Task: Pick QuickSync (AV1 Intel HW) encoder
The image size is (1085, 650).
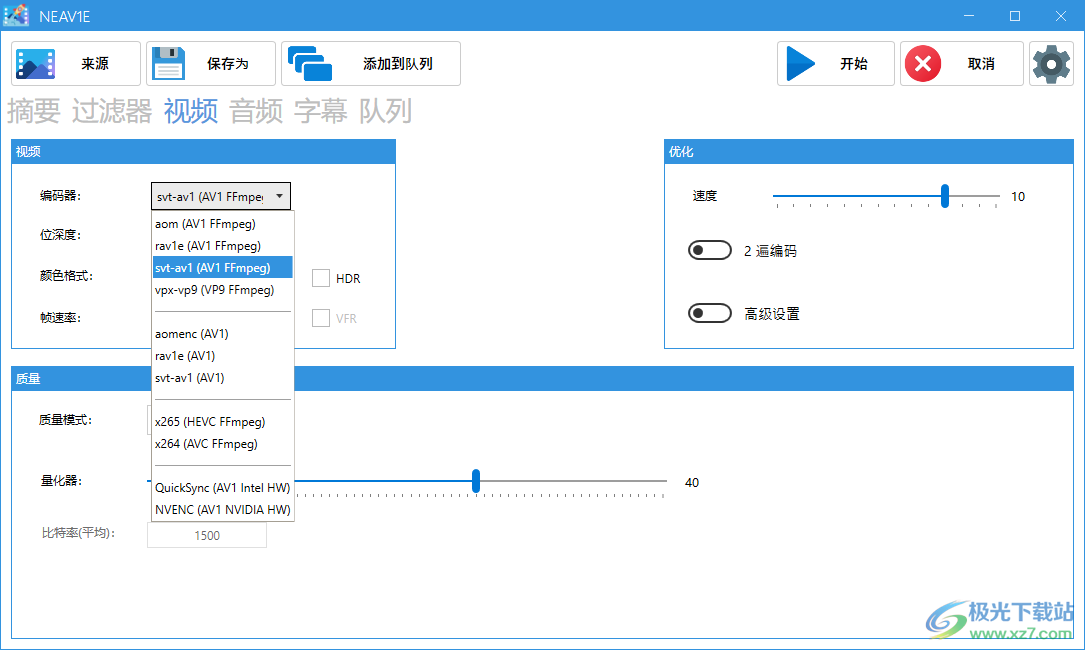Action: click(x=222, y=488)
